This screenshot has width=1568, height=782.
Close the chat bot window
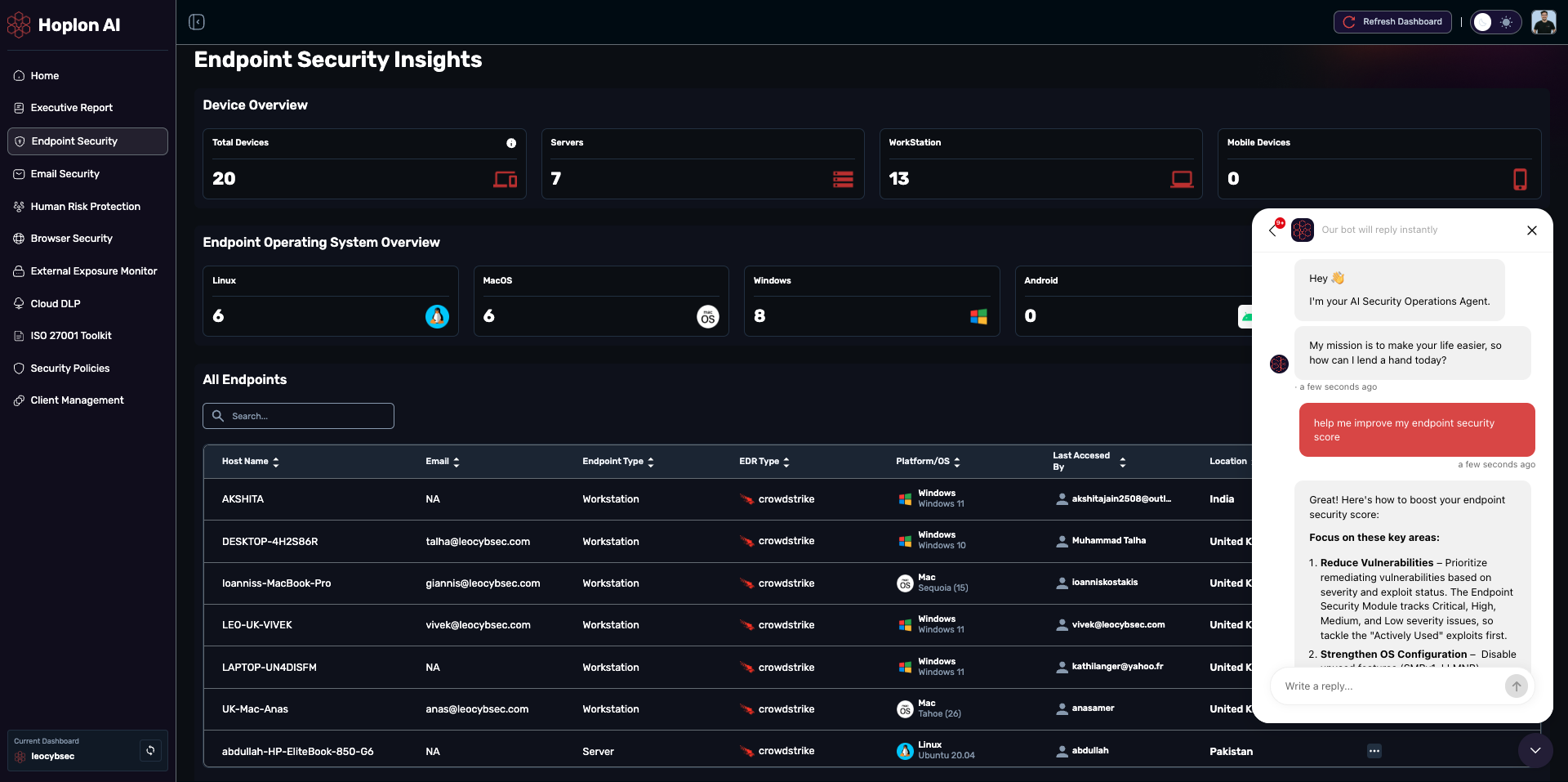point(1531,230)
